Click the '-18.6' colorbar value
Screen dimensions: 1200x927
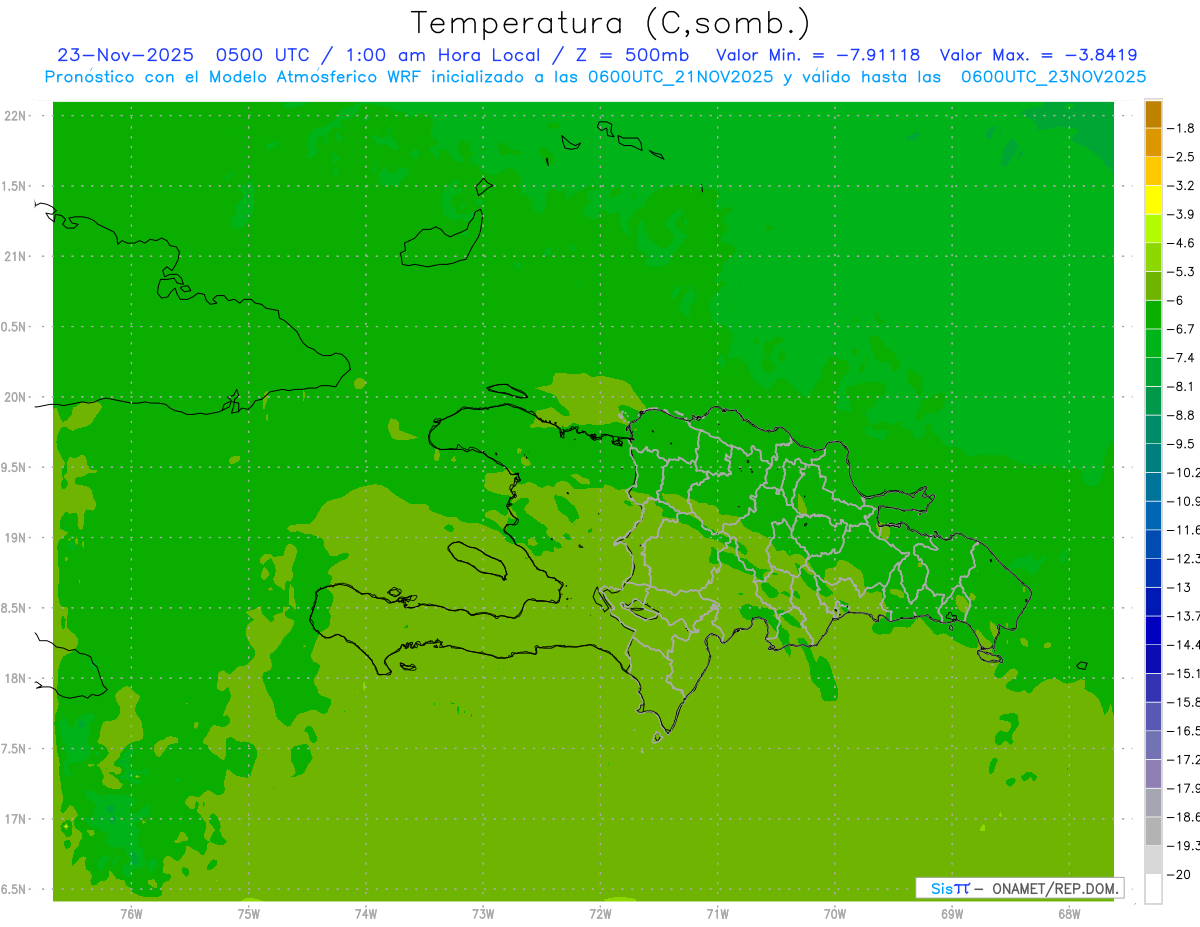pos(1184,817)
